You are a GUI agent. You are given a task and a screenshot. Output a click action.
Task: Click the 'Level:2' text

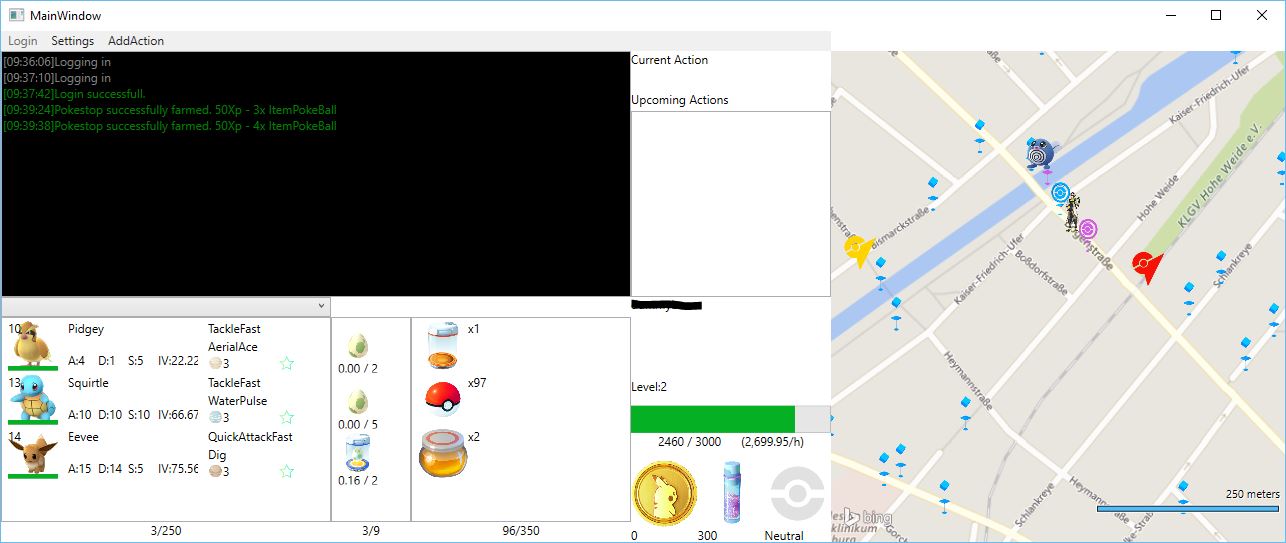[x=650, y=387]
